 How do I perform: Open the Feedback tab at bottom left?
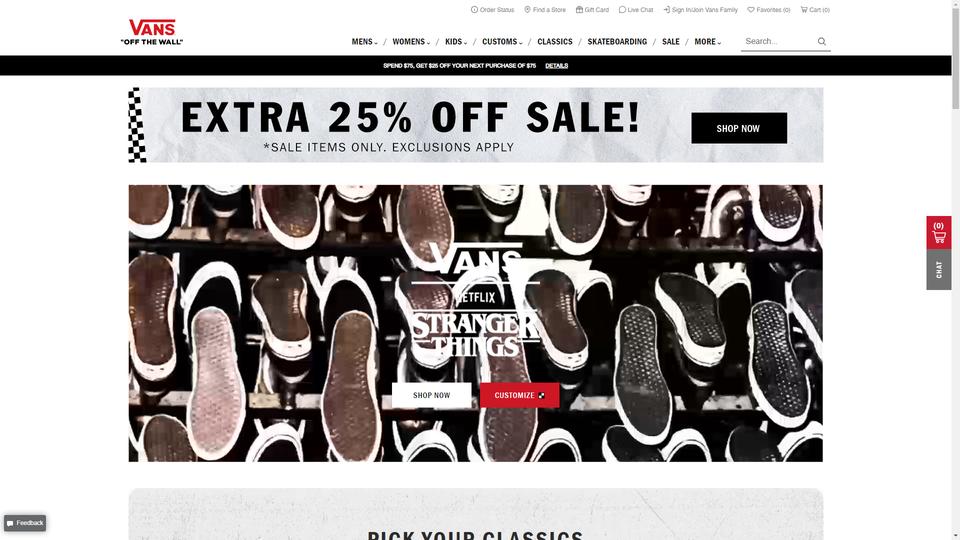click(x=25, y=523)
